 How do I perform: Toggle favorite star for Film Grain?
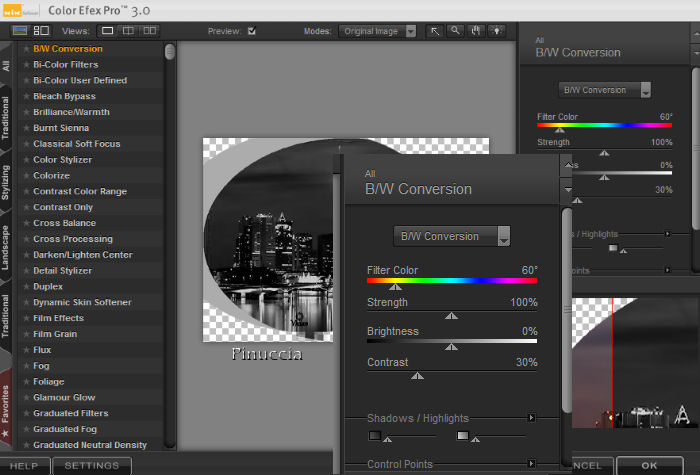click(x=26, y=334)
